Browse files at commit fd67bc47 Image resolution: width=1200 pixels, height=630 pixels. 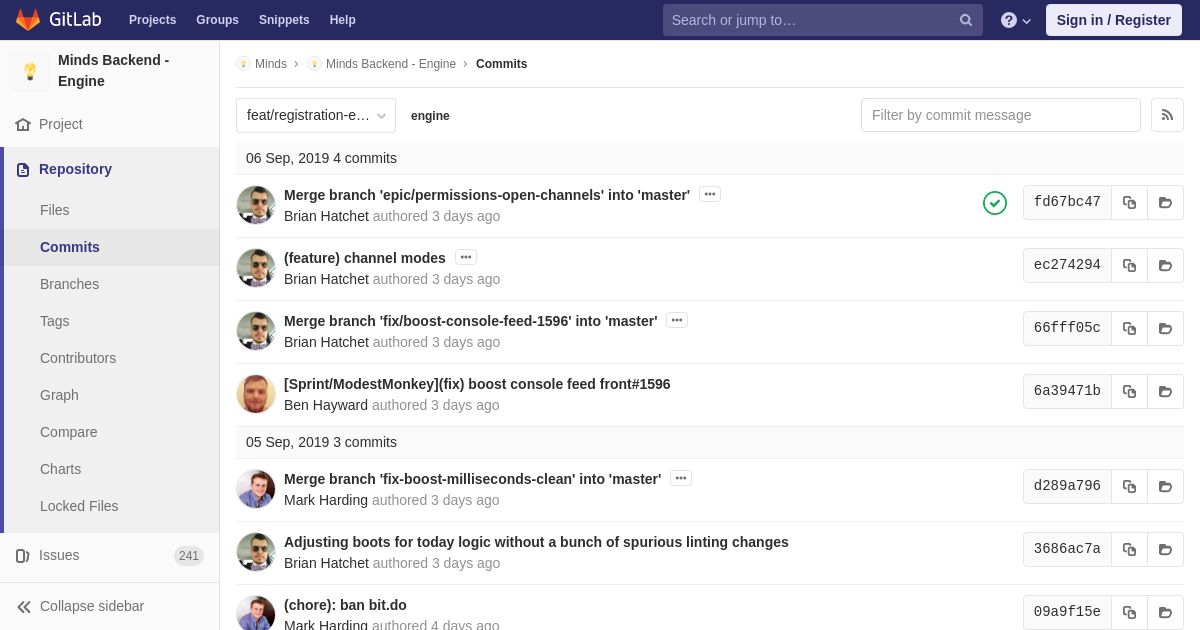[1165, 202]
